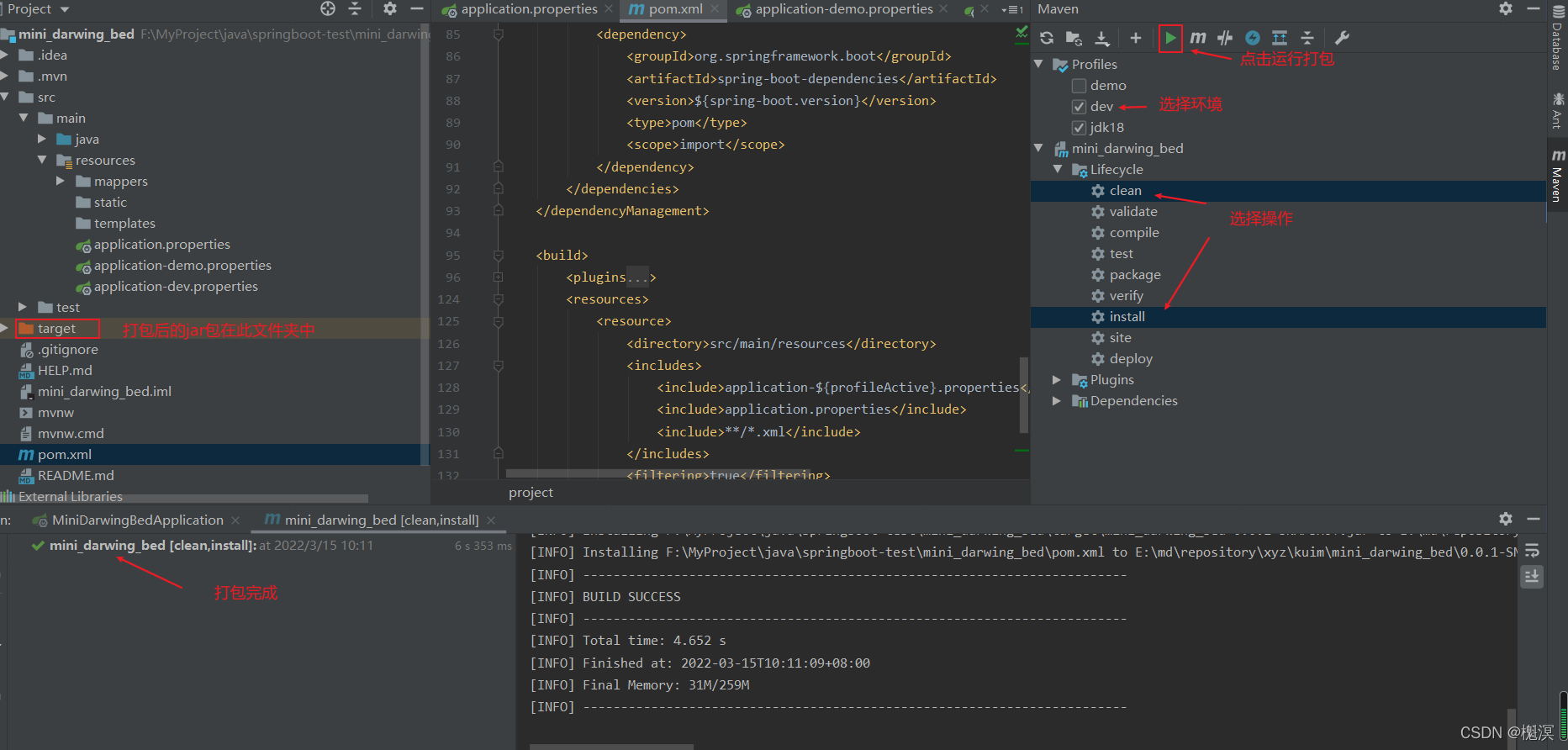This screenshot has height=750, width=1568.
Task: Close the pom.xml editor tab
Action: pos(715,9)
